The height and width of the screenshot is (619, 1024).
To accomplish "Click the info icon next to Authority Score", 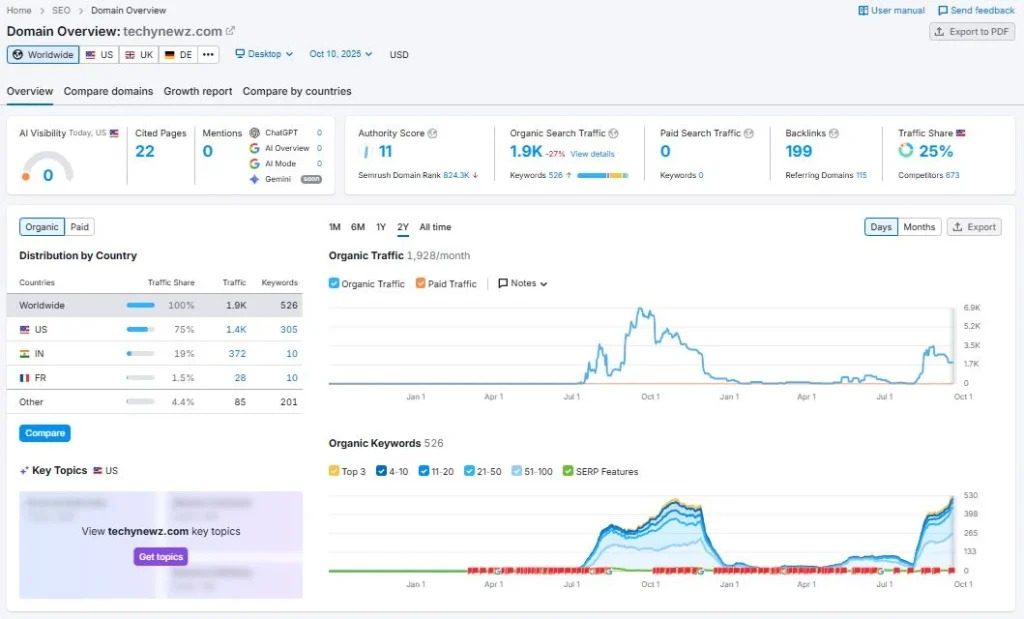I will pyautogui.click(x=432, y=133).
